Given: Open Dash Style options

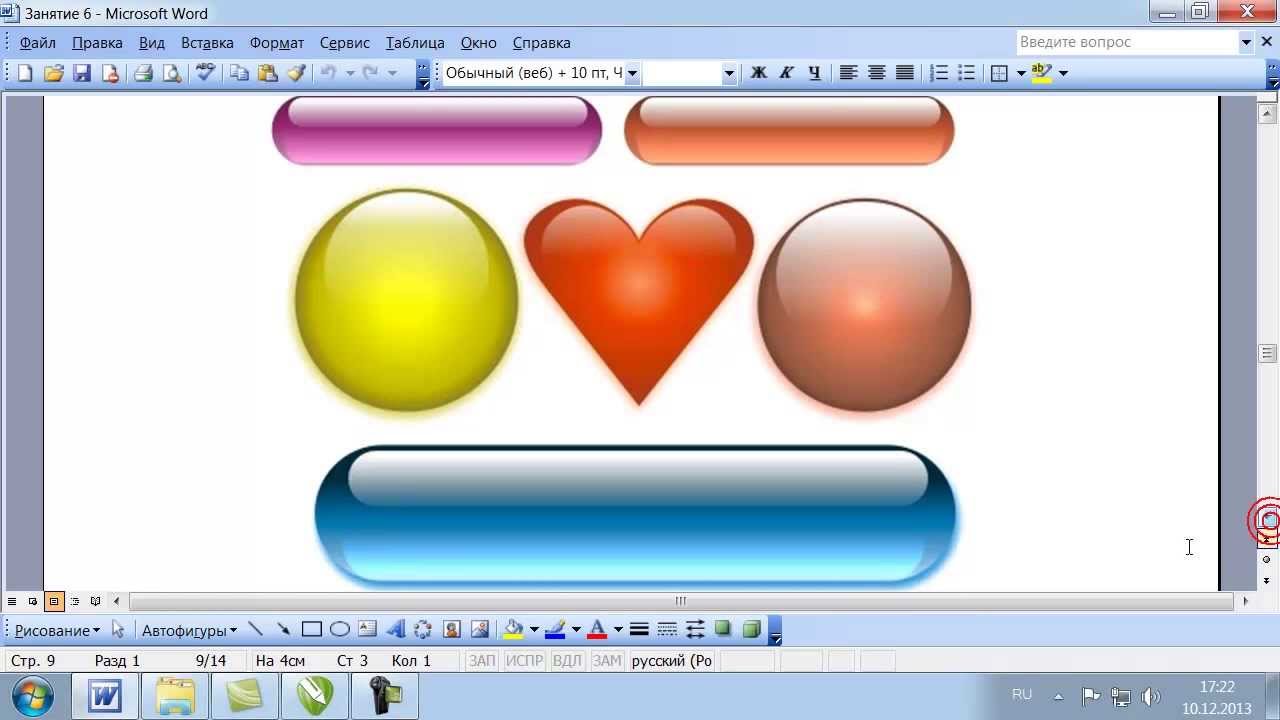Looking at the screenshot, I should click(667, 630).
